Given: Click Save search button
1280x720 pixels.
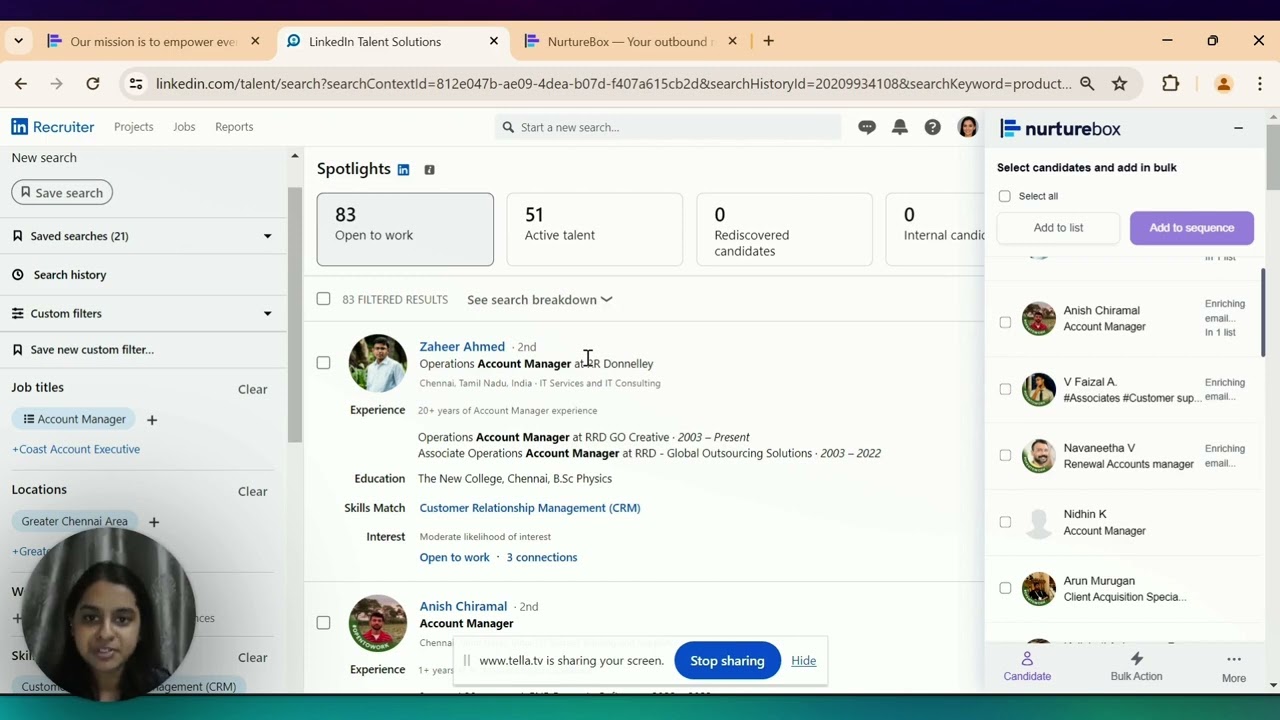Looking at the screenshot, I should point(62,192).
